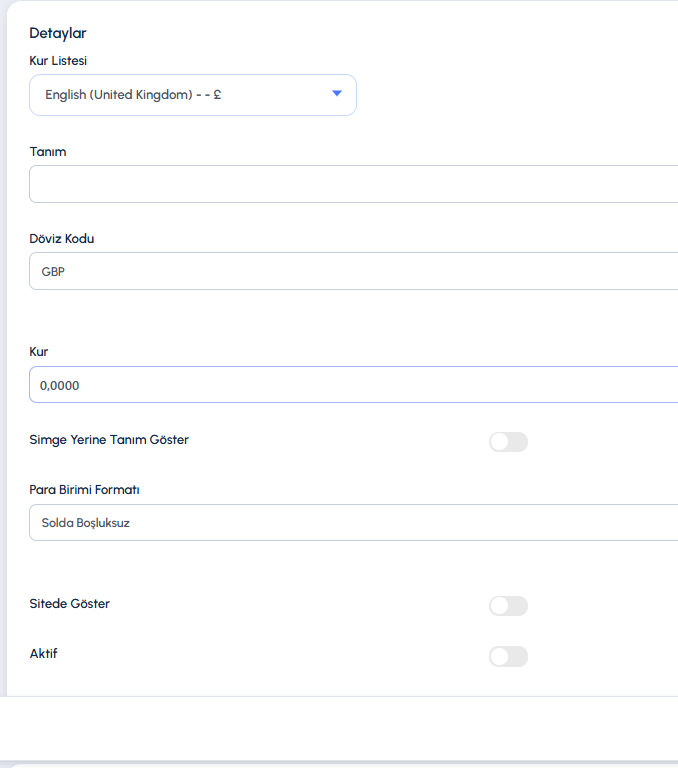Click the Tanım field label
This screenshot has width=678, height=768.
pos(48,152)
